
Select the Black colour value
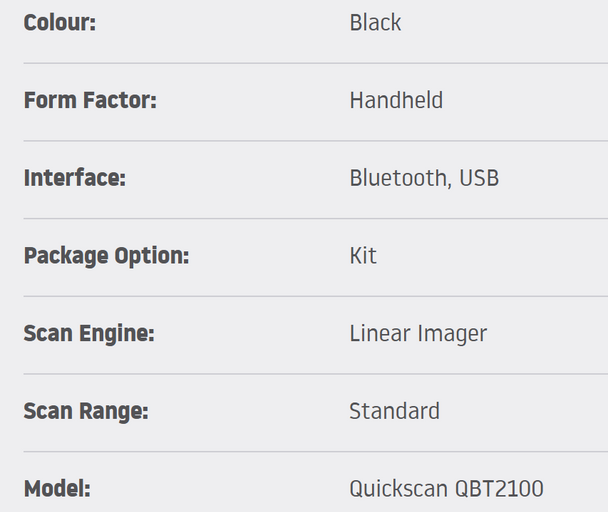(x=375, y=22)
